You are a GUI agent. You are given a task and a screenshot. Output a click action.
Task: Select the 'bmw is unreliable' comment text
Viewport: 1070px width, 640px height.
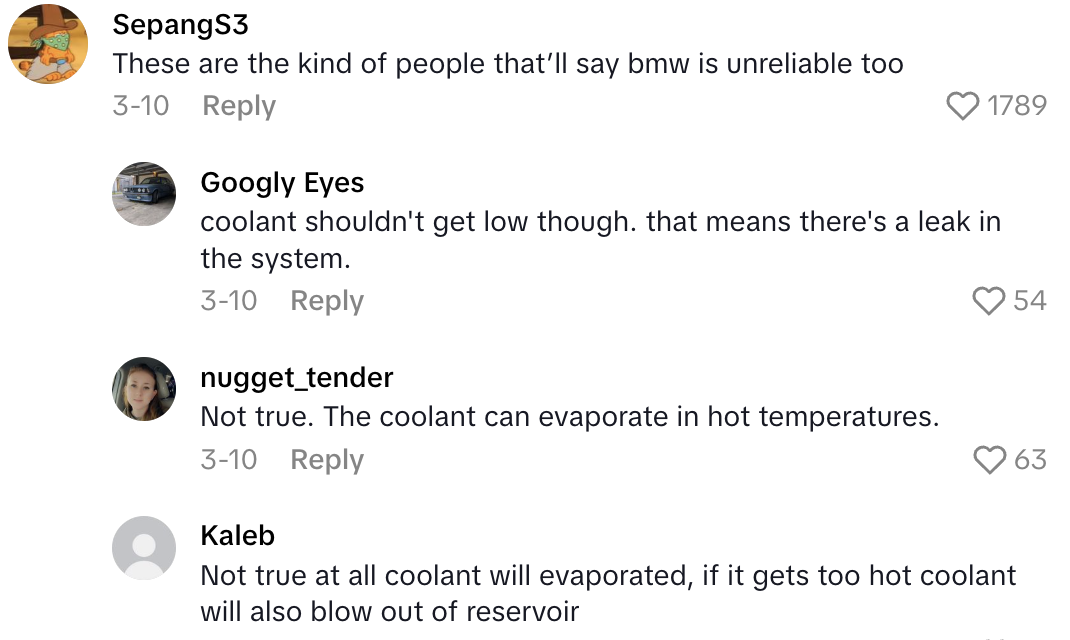tap(508, 65)
